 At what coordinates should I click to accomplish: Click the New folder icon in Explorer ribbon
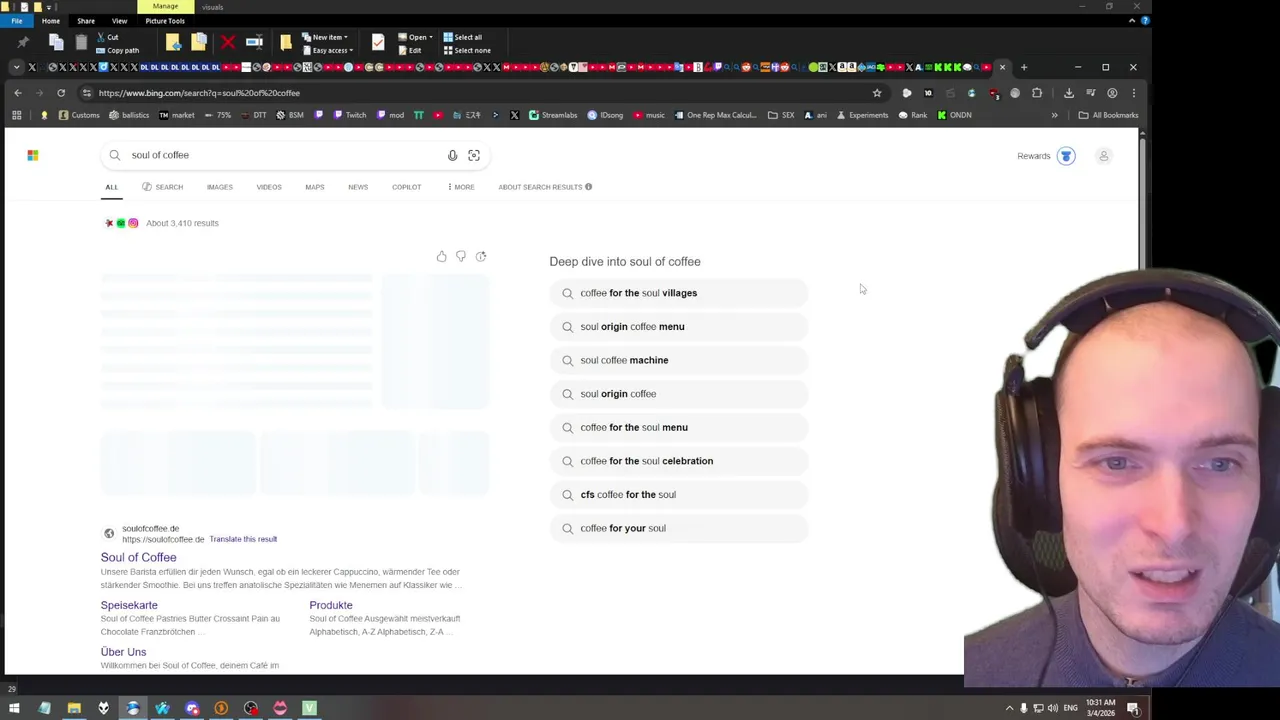(286, 42)
